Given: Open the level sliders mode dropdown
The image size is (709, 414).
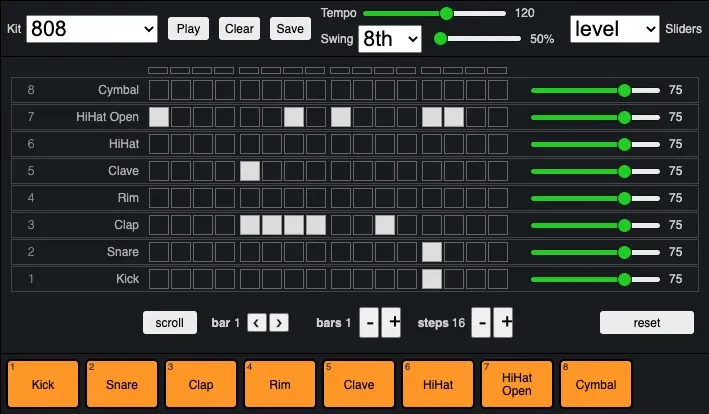Looking at the screenshot, I should point(614,29).
